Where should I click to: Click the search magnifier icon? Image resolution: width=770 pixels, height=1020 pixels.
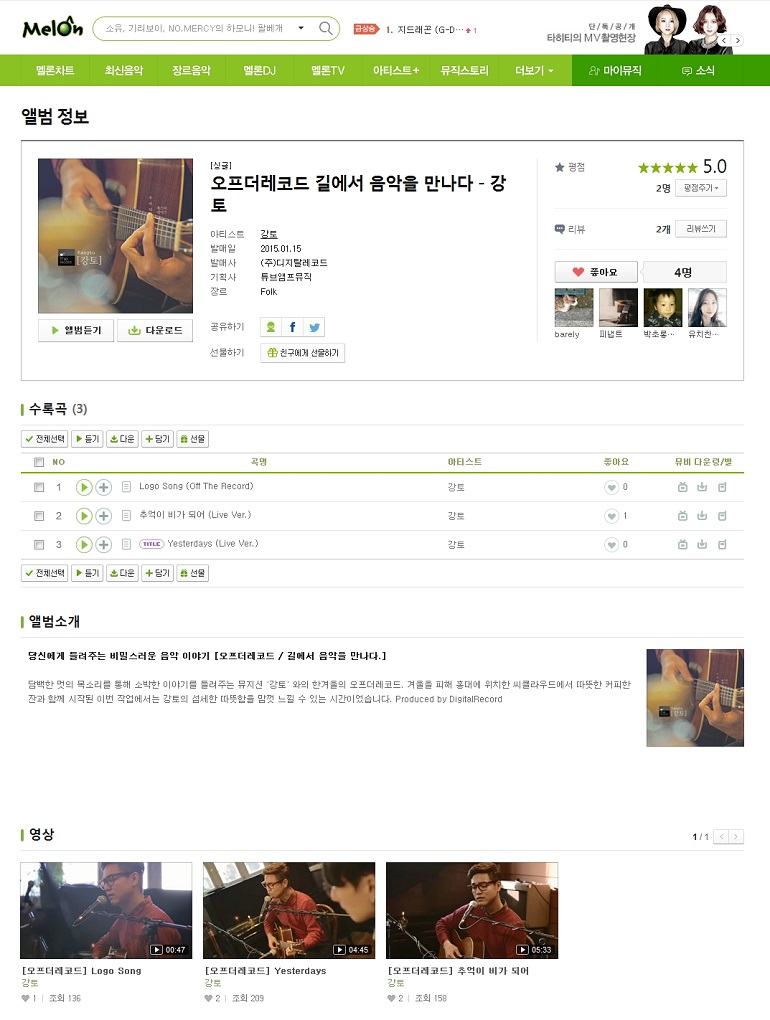[x=326, y=28]
